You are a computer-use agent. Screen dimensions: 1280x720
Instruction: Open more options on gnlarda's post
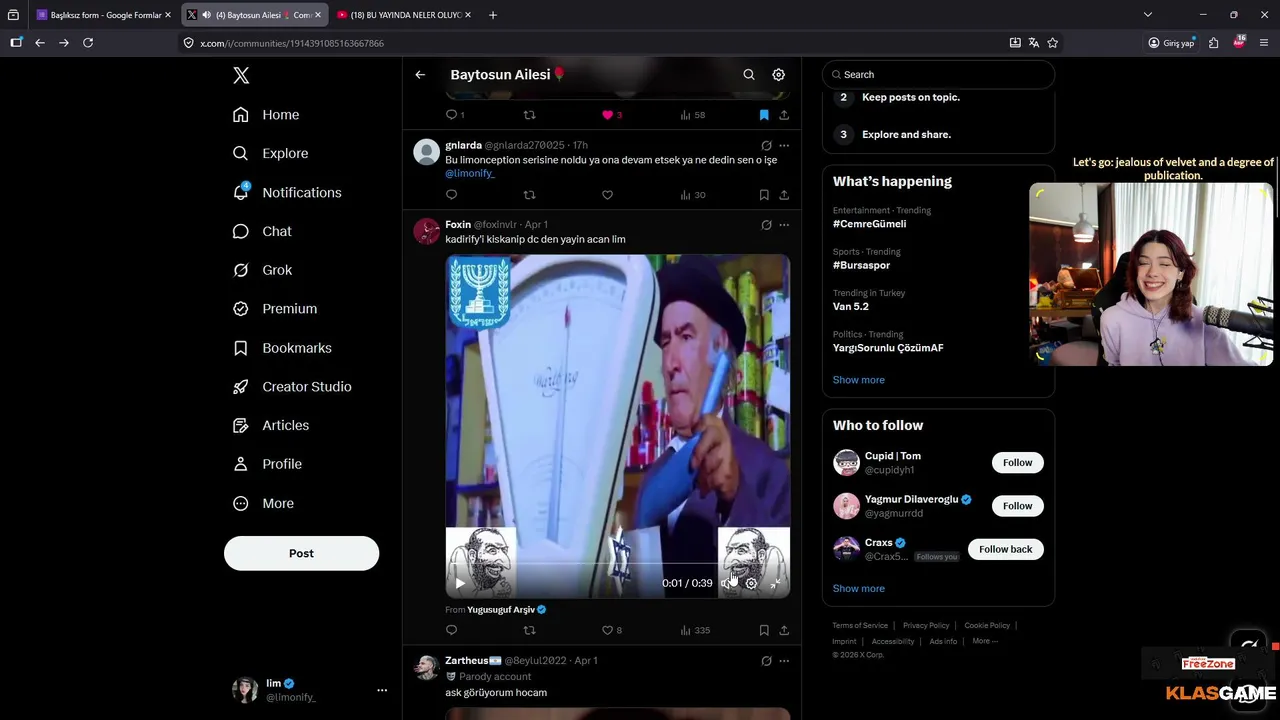[784, 145]
